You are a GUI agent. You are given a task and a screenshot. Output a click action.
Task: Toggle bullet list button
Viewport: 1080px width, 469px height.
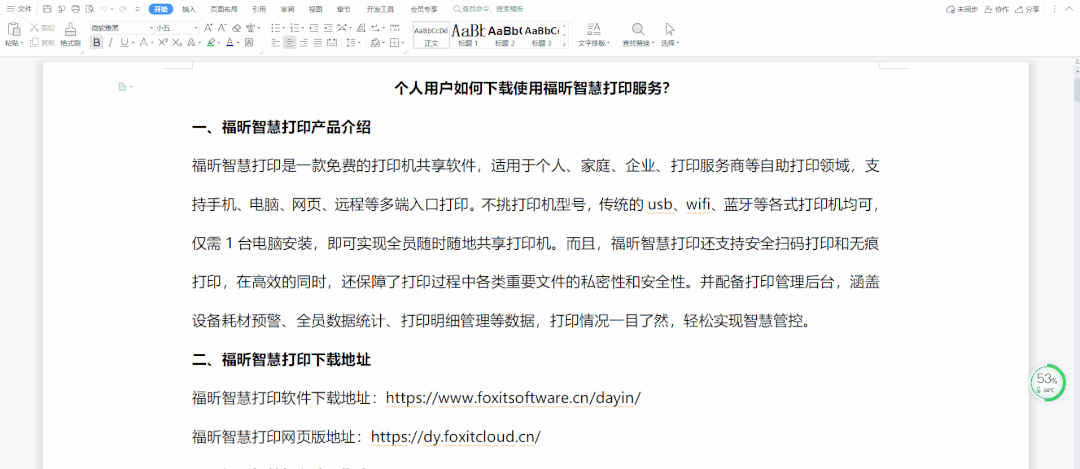tap(276, 28)
